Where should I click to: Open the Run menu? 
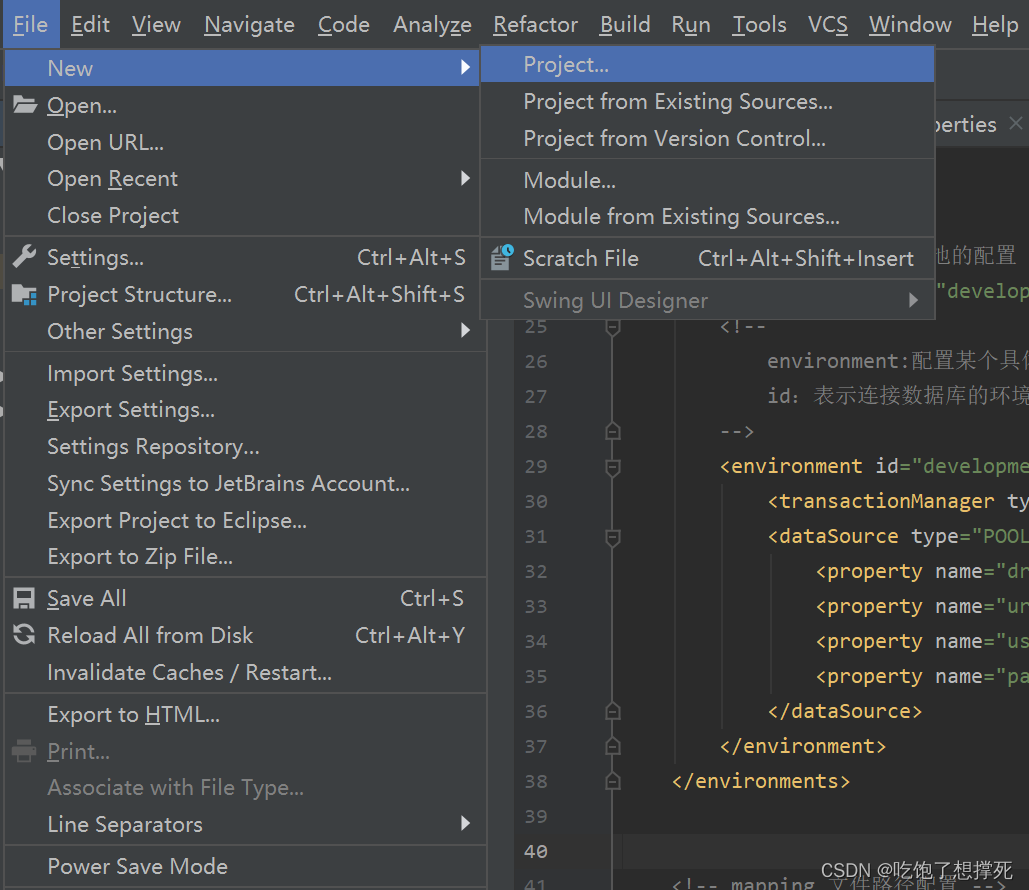click(691, 24)
